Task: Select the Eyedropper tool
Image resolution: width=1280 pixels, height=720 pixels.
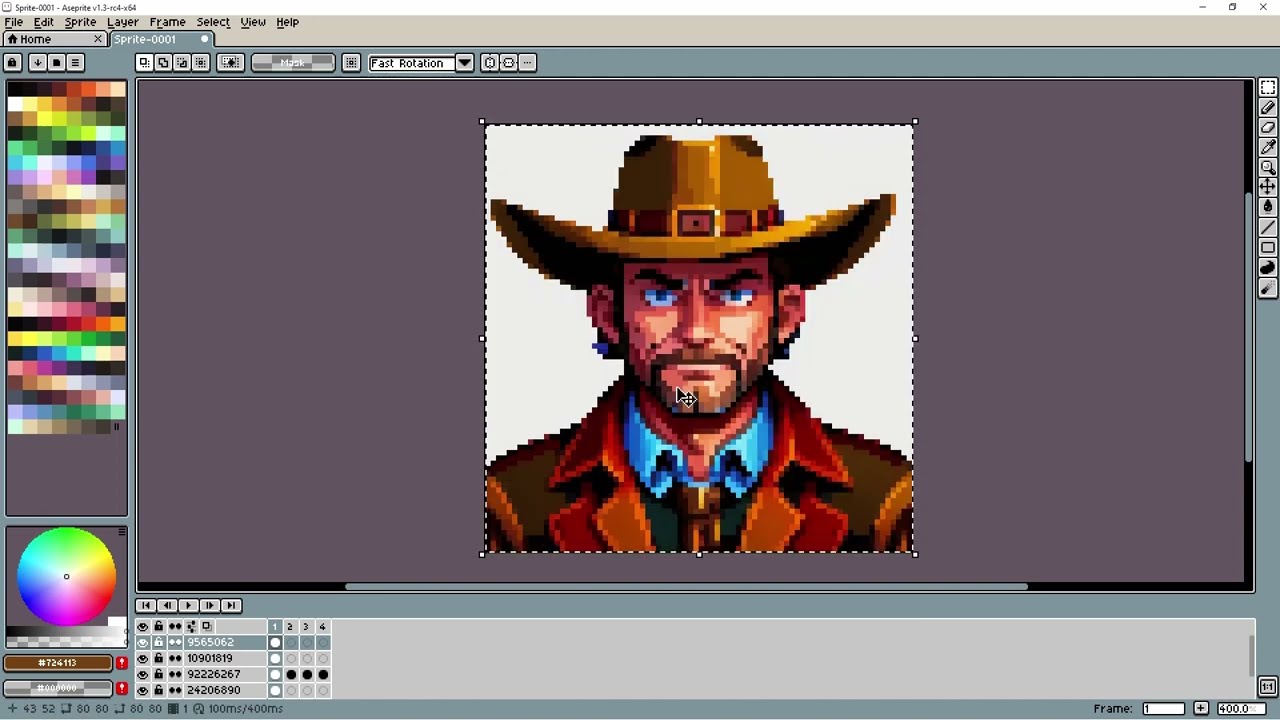Action: pyautogui.click(x=1268, y=148)
